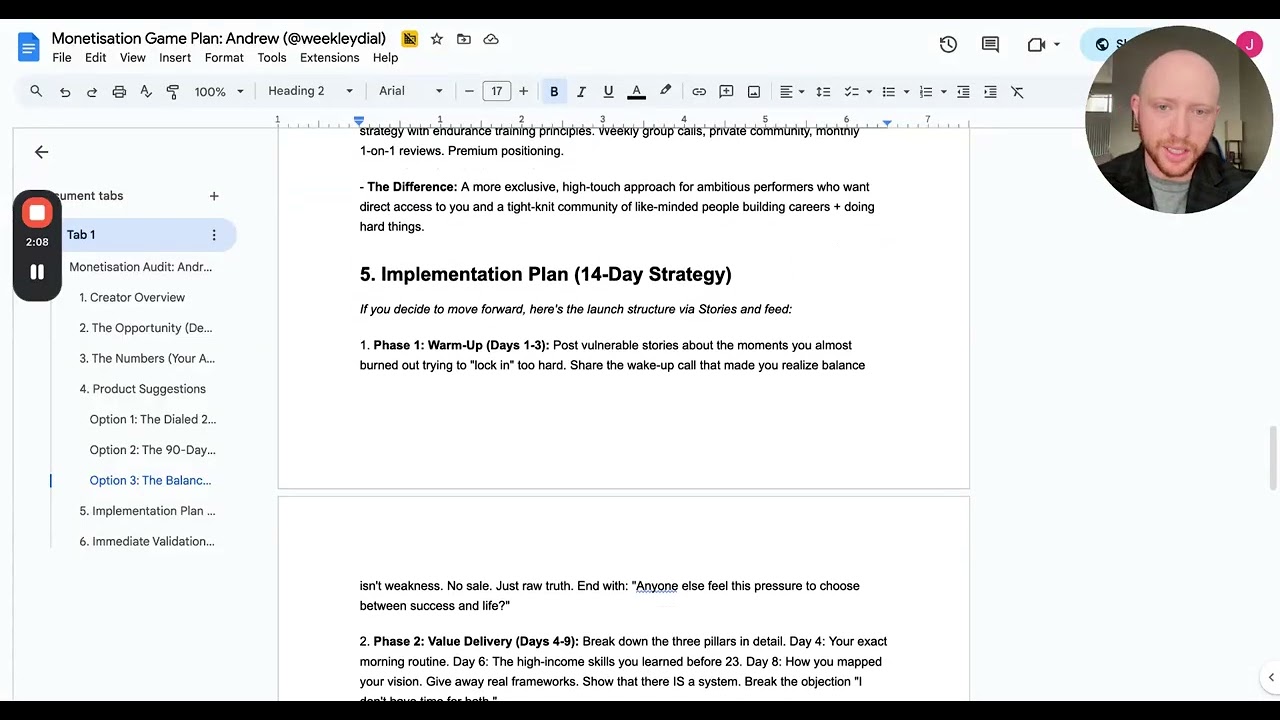Image resolution: width=1280 pixels, height=720 pixels.
Task: Open the Extensions menu
Action: [x=329, y=58]
